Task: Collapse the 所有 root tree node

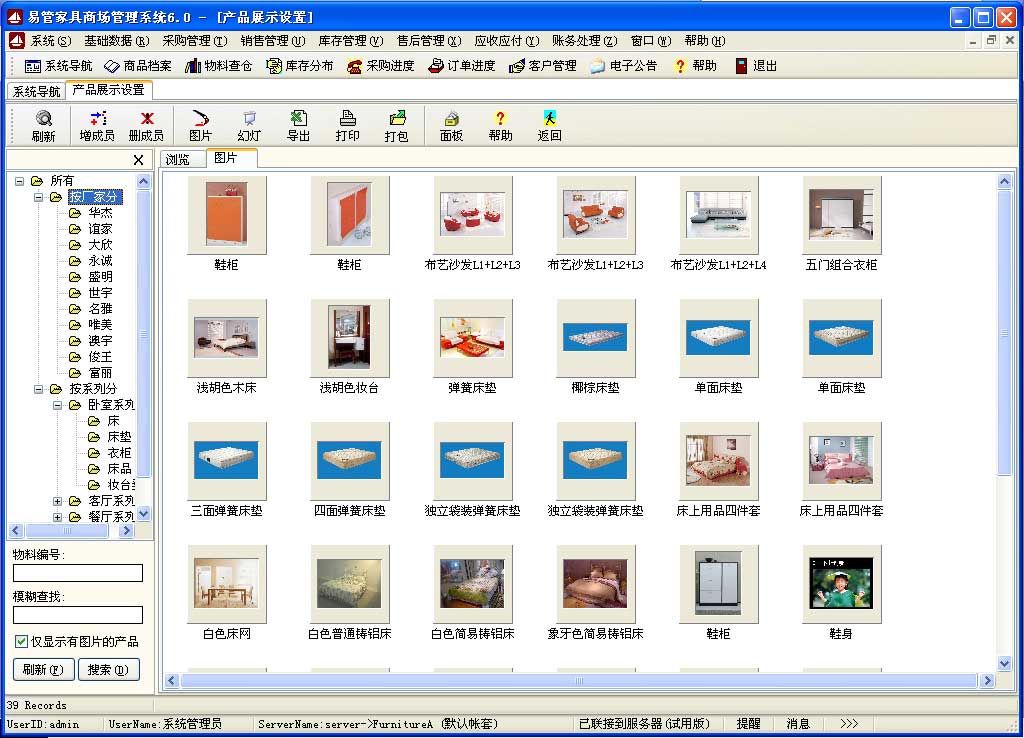Action: coord(19,181)
